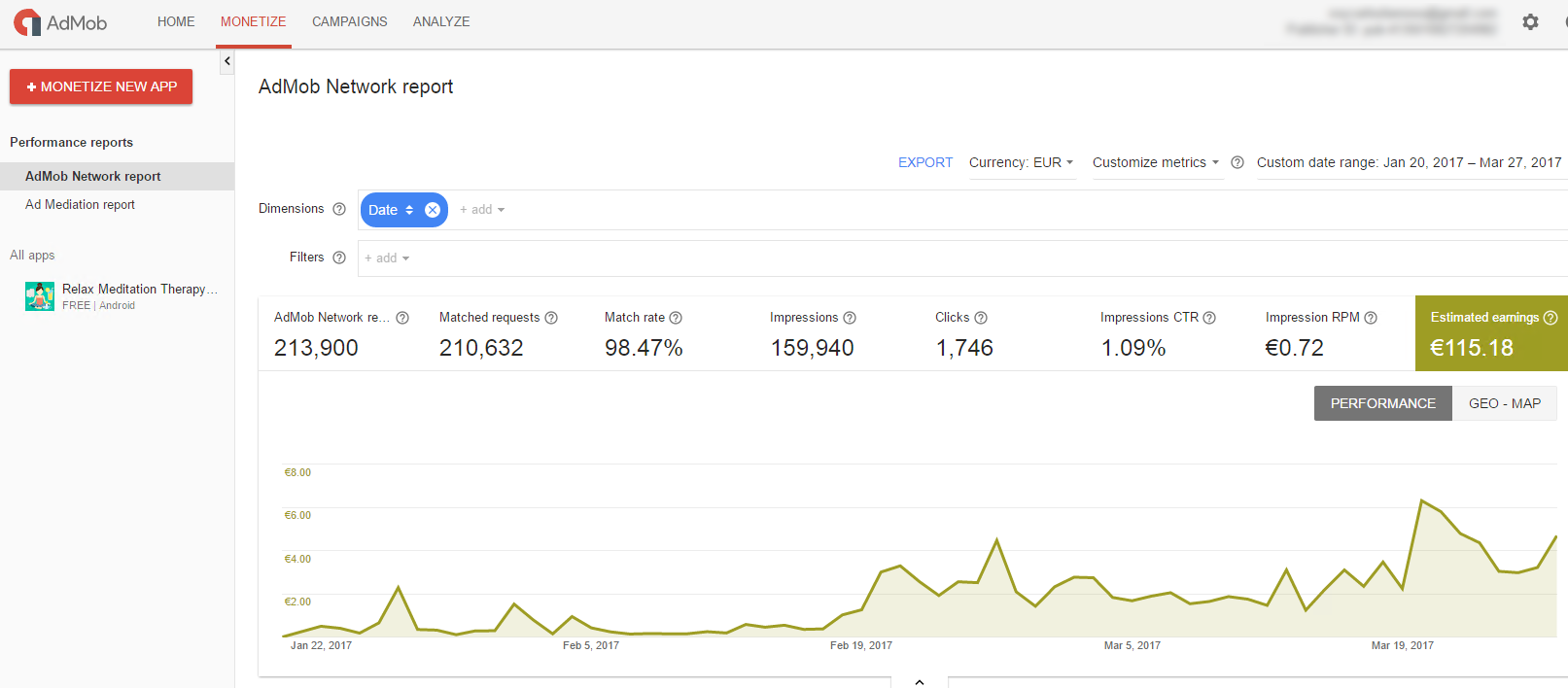Click help icon for Match rate

(676, 318)
